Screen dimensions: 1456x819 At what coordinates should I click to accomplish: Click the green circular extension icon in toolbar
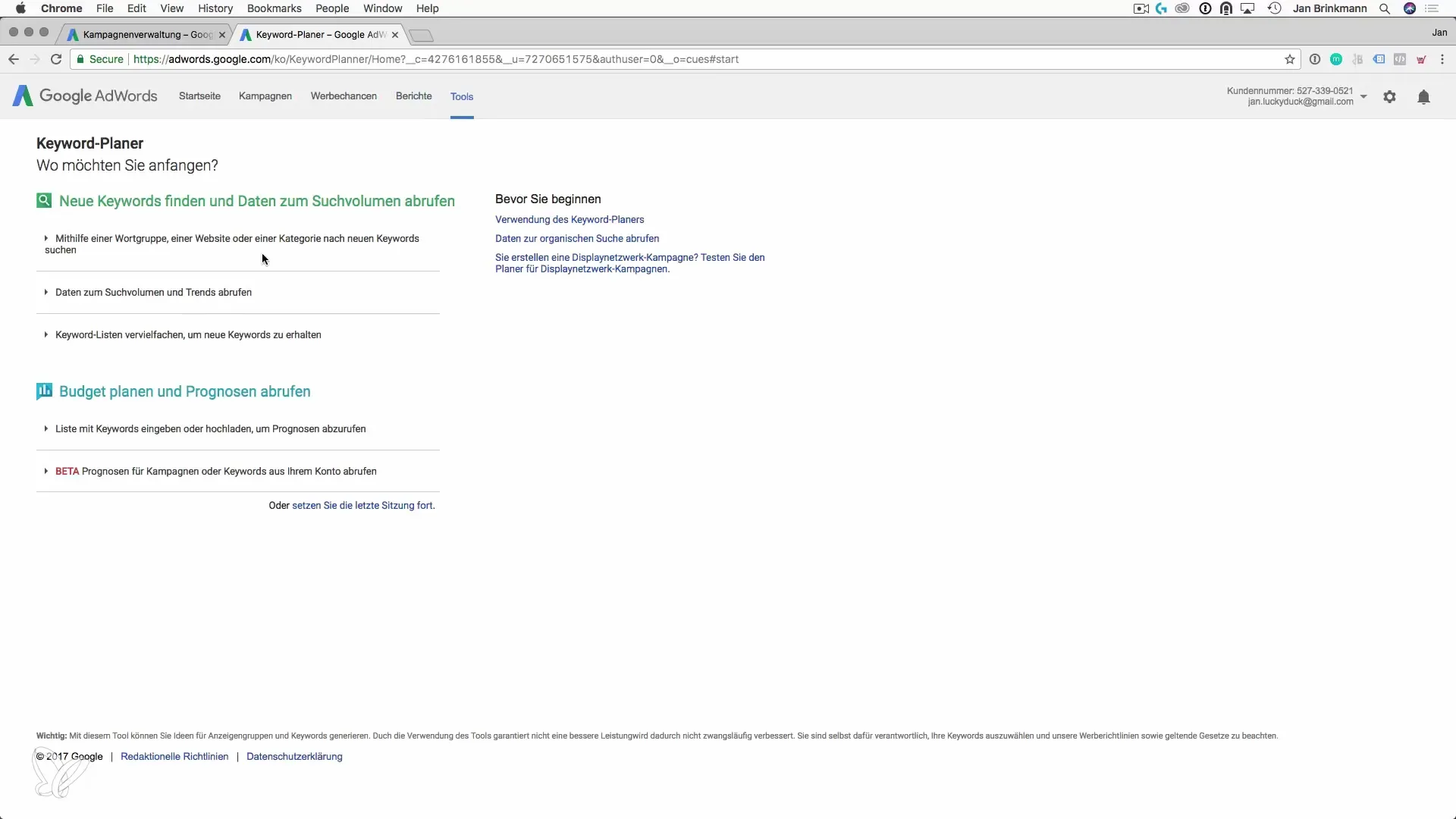(x=1336, y=59)
